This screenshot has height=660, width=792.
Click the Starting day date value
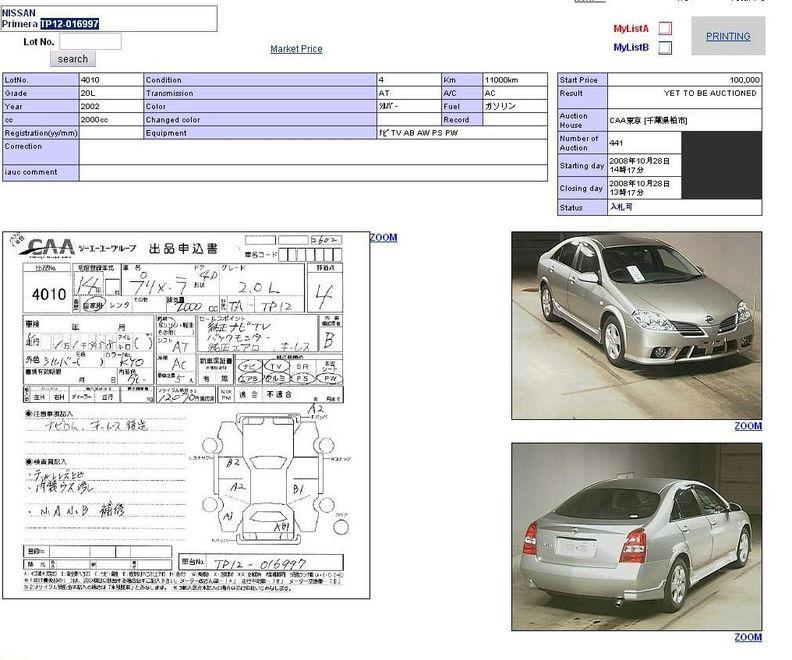(639, 165)
